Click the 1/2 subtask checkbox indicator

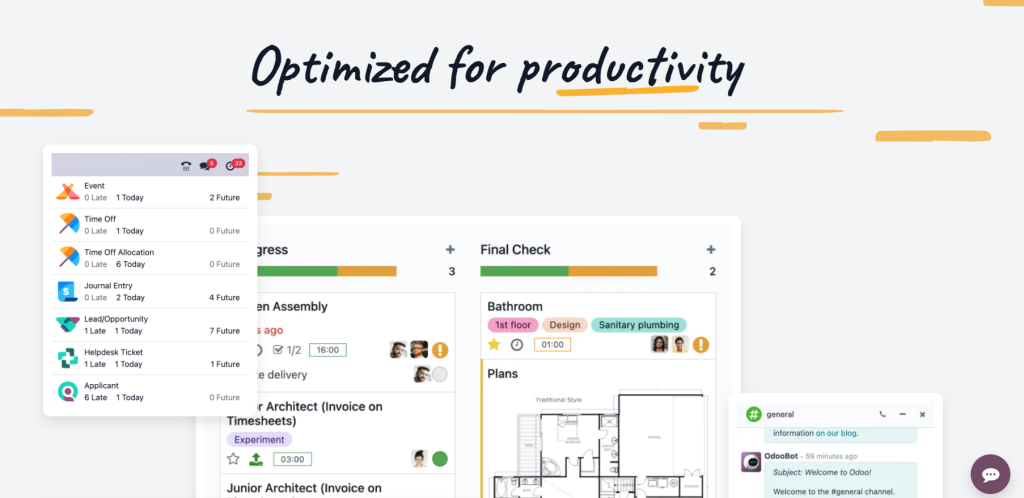pyautogui.click(x=287, y=350)
